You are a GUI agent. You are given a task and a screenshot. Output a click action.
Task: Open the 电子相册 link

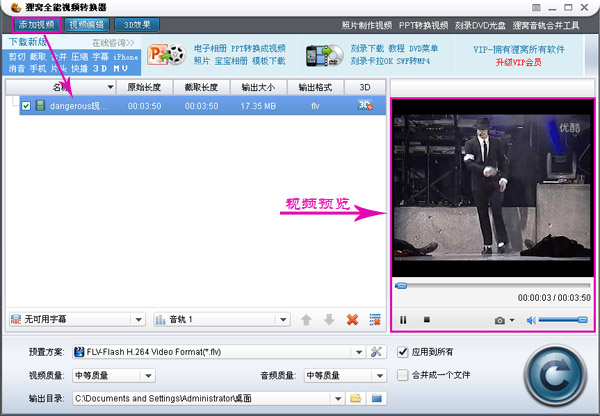[x=210, y=49]
